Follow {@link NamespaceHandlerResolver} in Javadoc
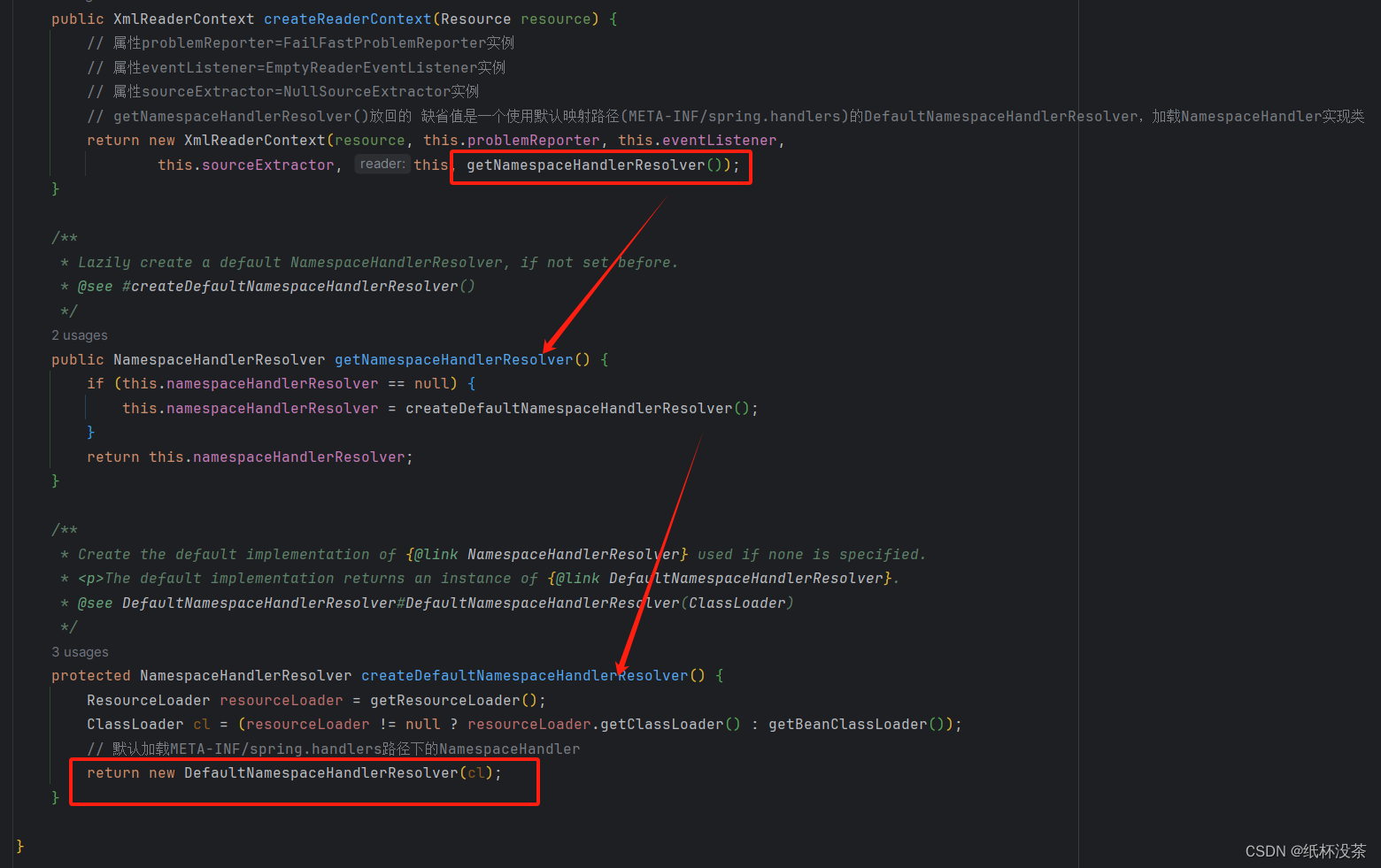This screenshot has width=1381, height=868. 546,554
